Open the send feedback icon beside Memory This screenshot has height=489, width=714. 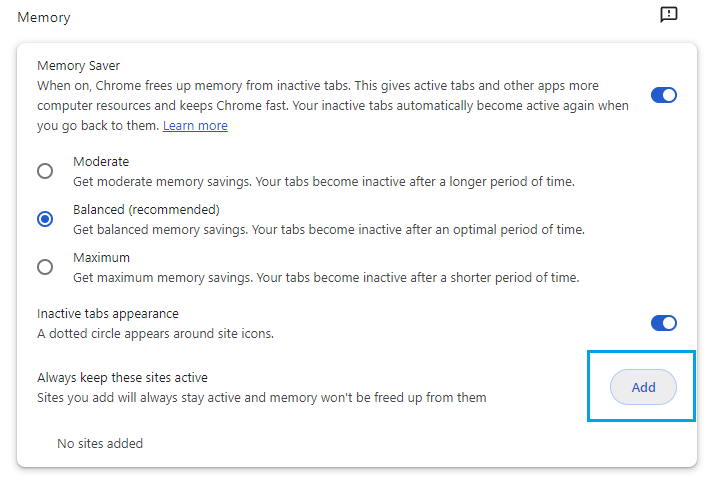coord(669,15)
